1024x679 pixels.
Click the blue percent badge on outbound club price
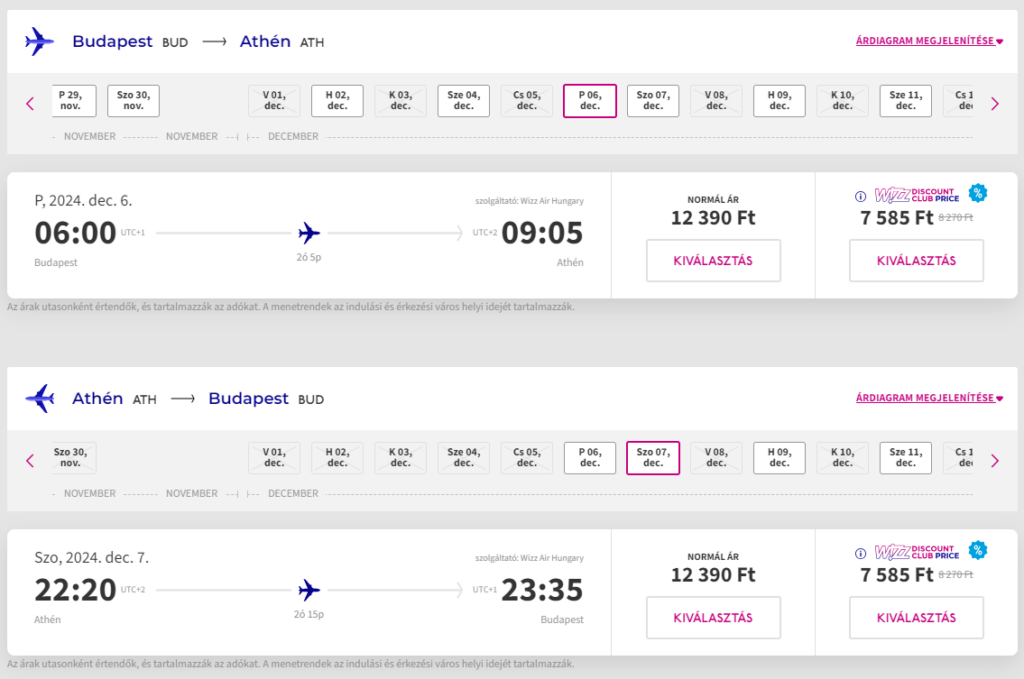coord(978,193)
